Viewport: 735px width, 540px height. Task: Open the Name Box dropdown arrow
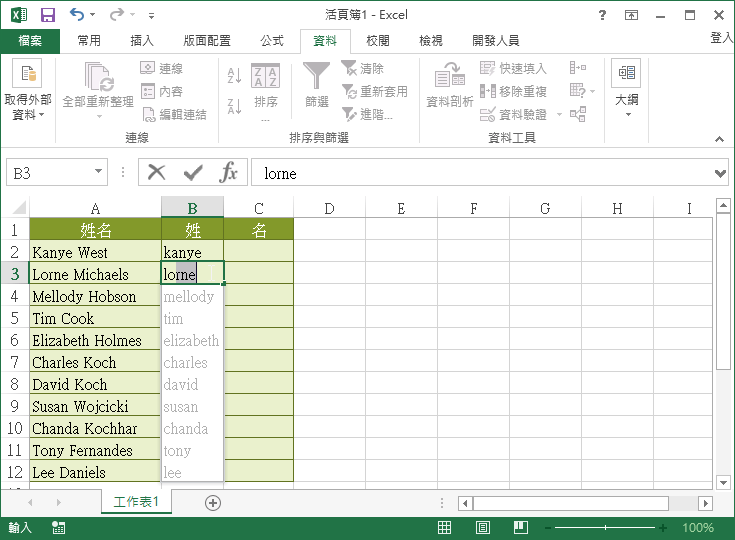pyautogui.click(x=98, y=171)
